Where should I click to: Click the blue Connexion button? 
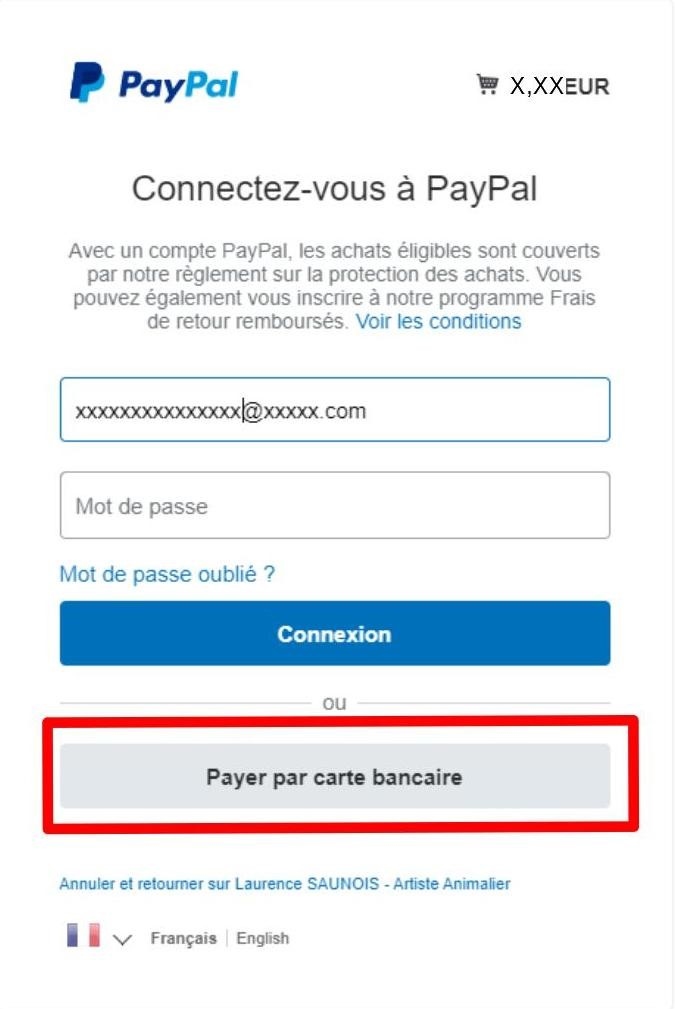point(335,633)
